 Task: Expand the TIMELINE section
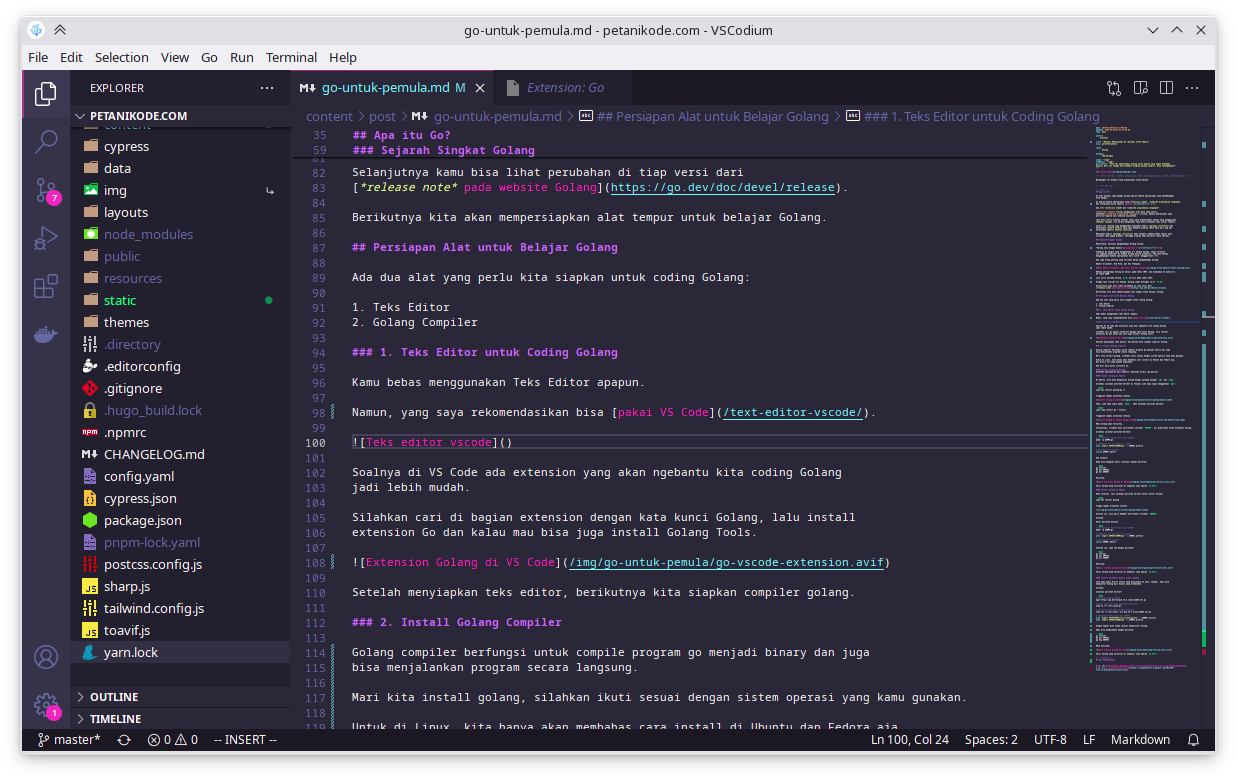pyautogui.click(x=180, y=719)
